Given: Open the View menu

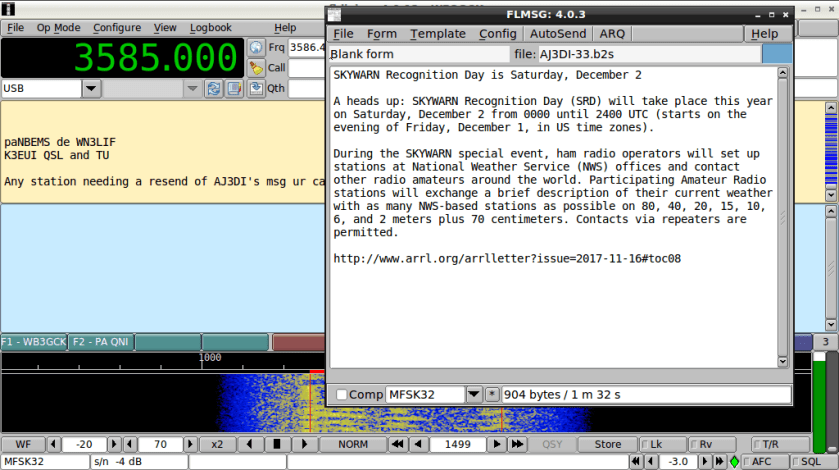Looking at the screenshot, I should pyautogui.click(x=165, y=28).
